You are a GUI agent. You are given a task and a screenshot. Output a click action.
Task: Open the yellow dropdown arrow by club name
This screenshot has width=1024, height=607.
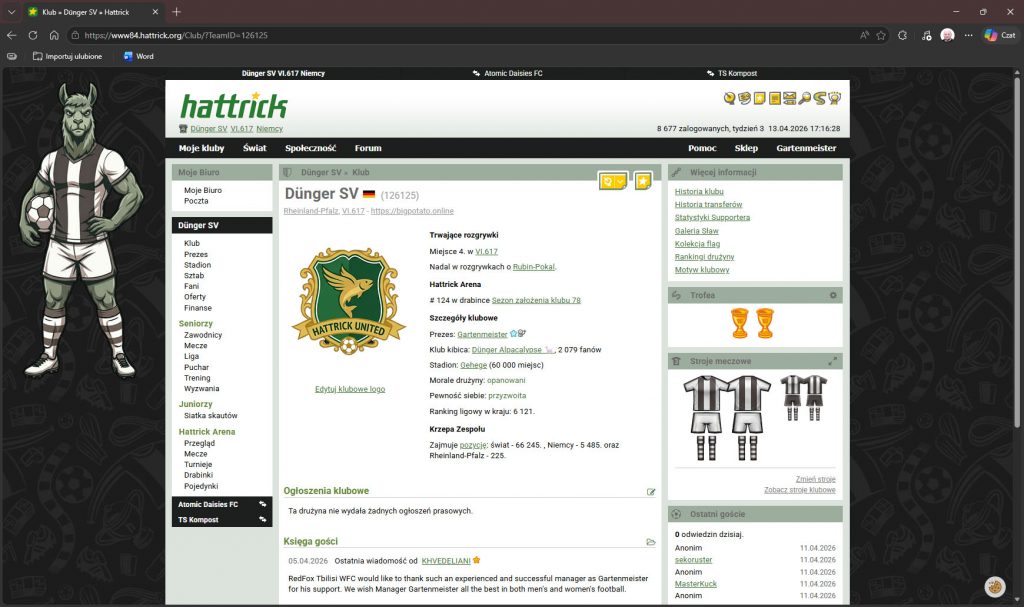click(612, 181)
